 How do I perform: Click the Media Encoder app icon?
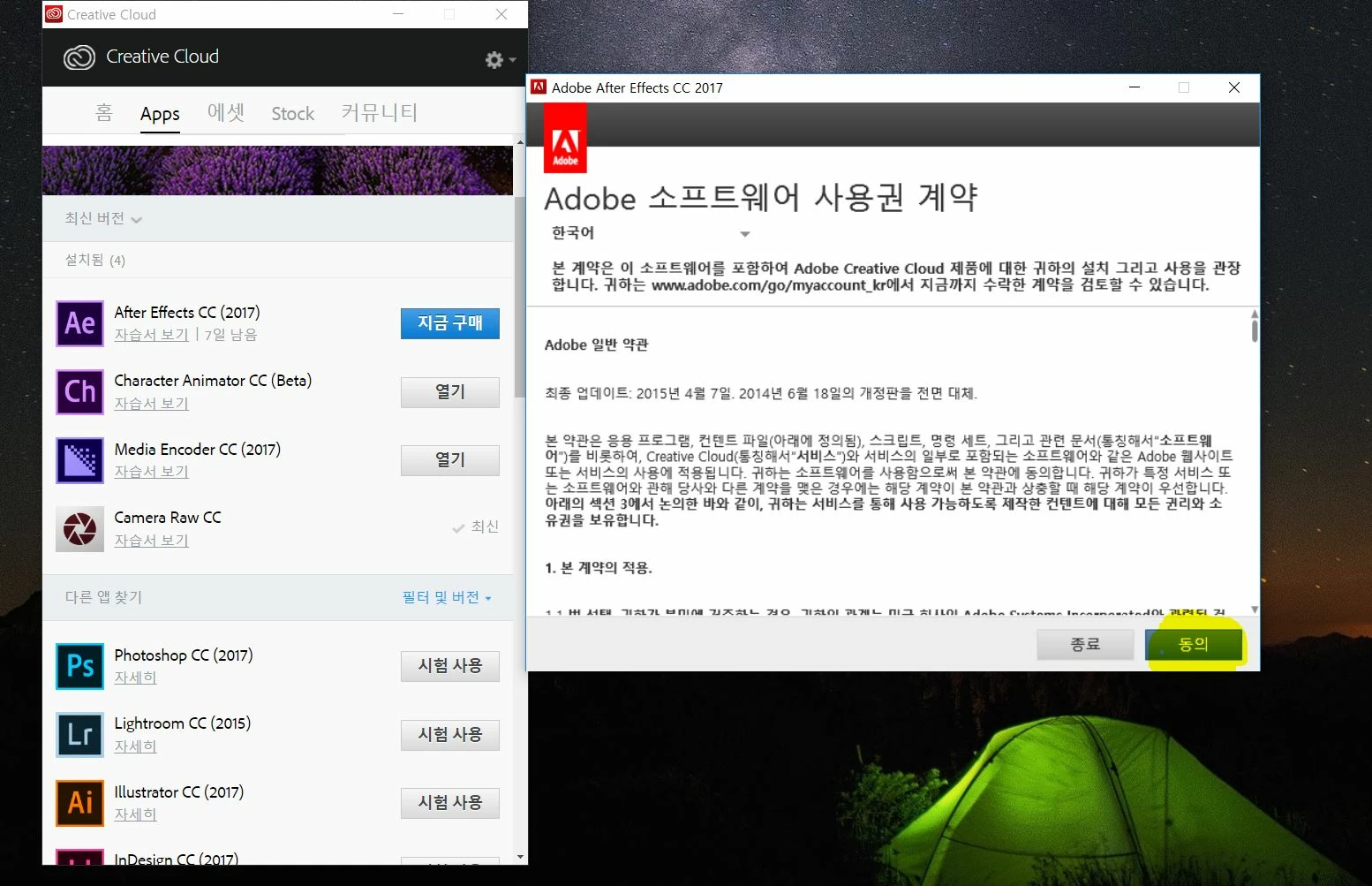(79, 460)
